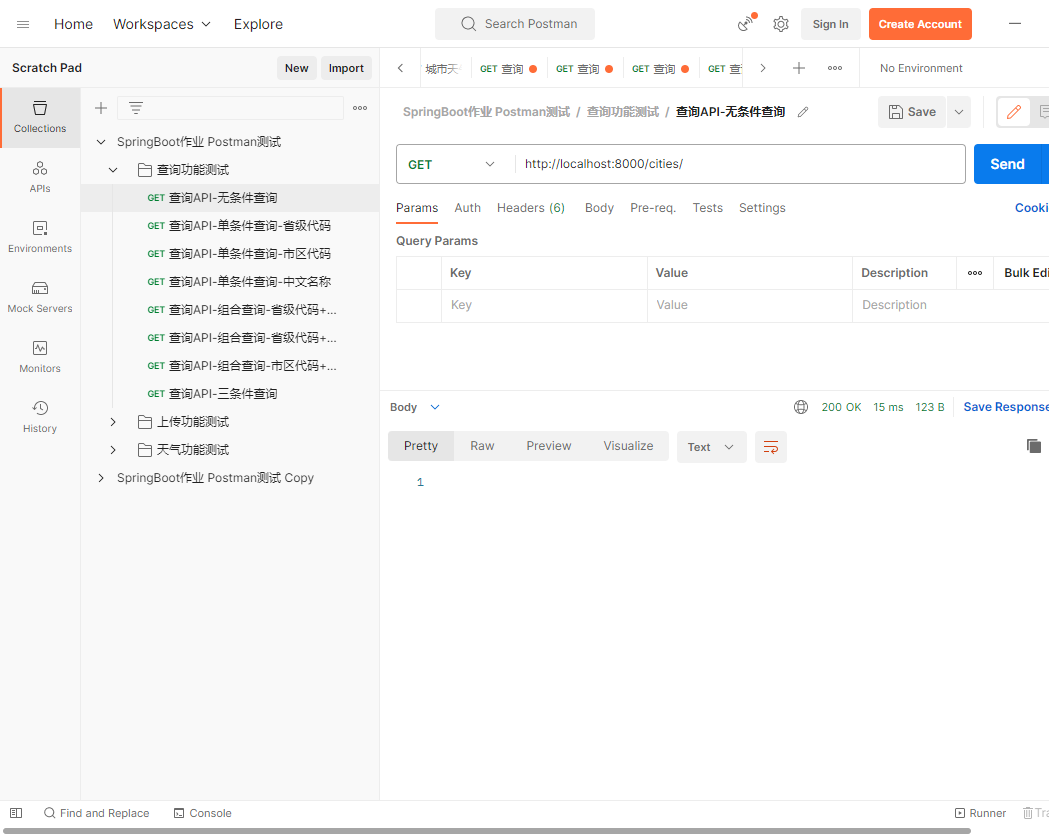Click the New button in Scratch Pad
The image size is (1049, 837).
coord(296,68)
